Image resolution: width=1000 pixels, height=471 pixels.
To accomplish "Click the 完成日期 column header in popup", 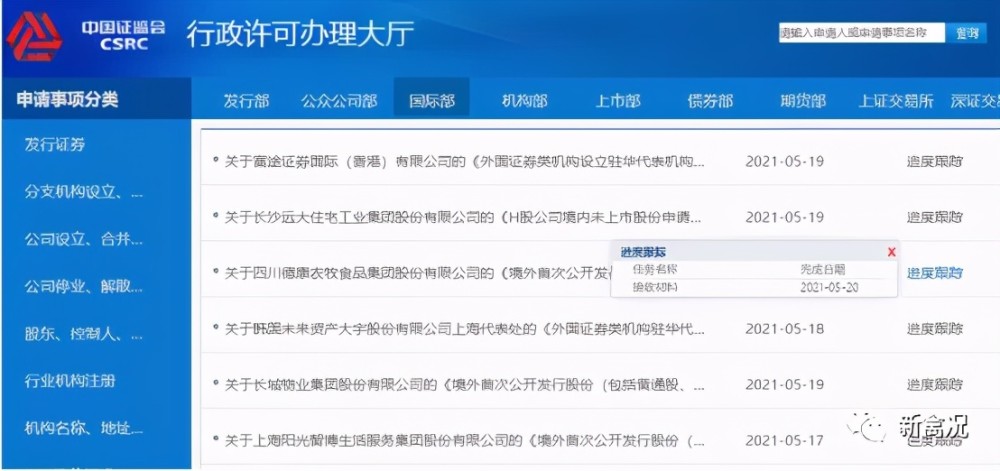I will pyautogui.click(x=823, y=270).
